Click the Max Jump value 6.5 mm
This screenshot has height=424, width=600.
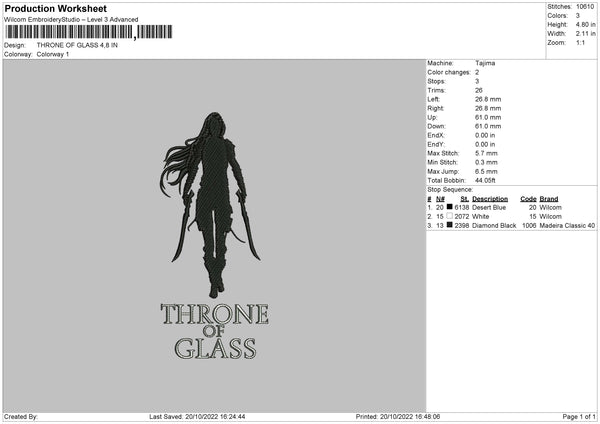pos(486,171)
